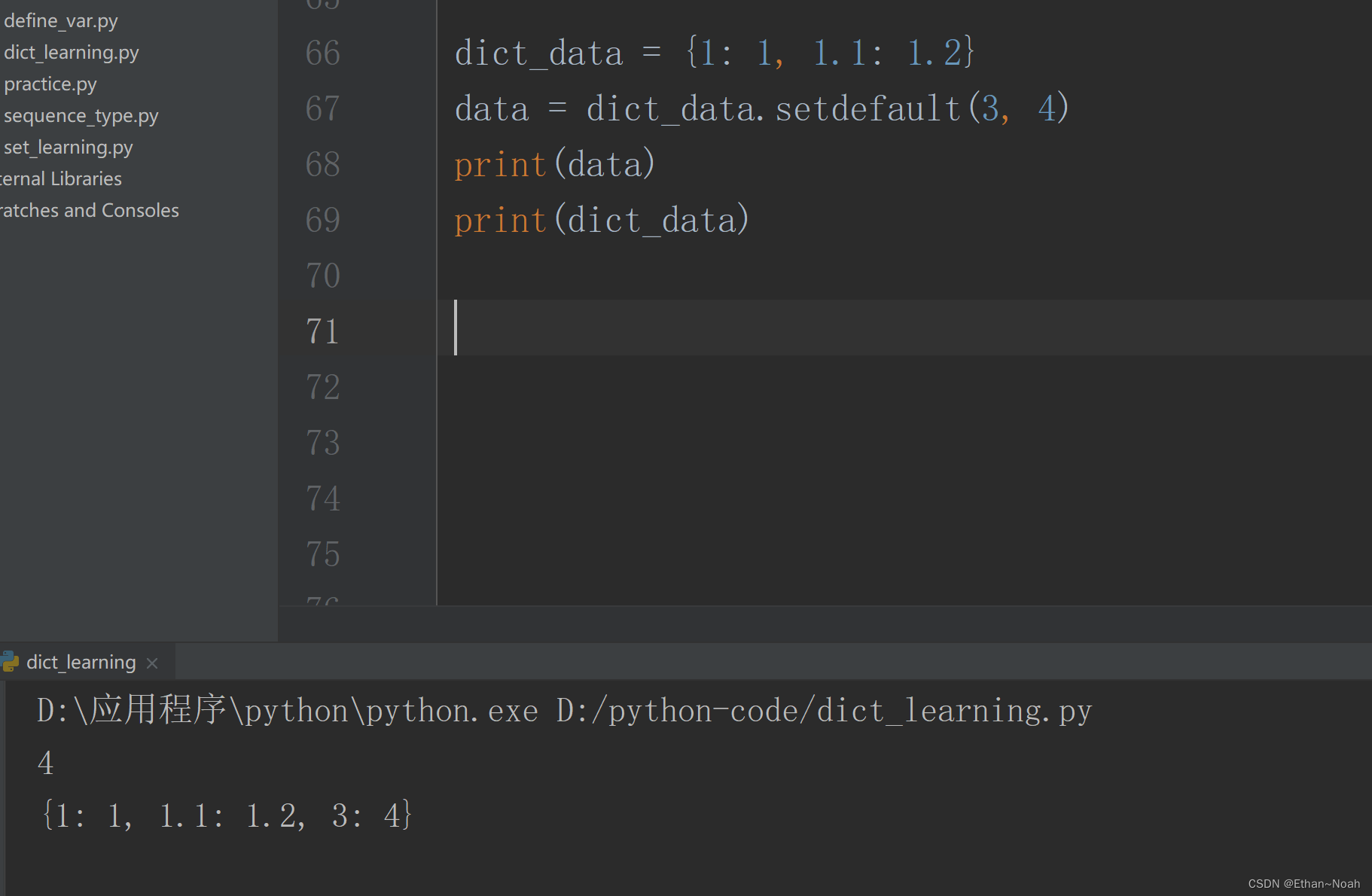Switch to the dict_learning run tab
The width and height of the screenshot is (1372, 896).
(x=81, y=661)
